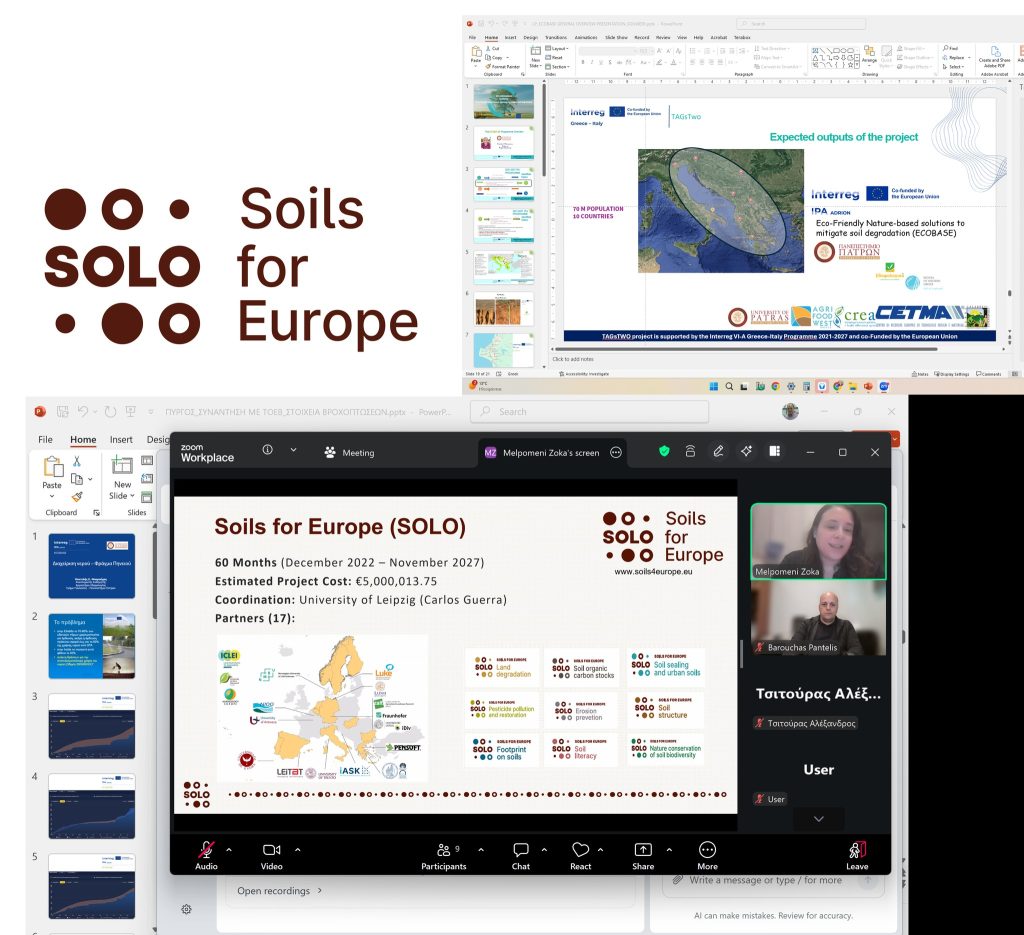Click Barouchas Pantelis' video tile

818,618
